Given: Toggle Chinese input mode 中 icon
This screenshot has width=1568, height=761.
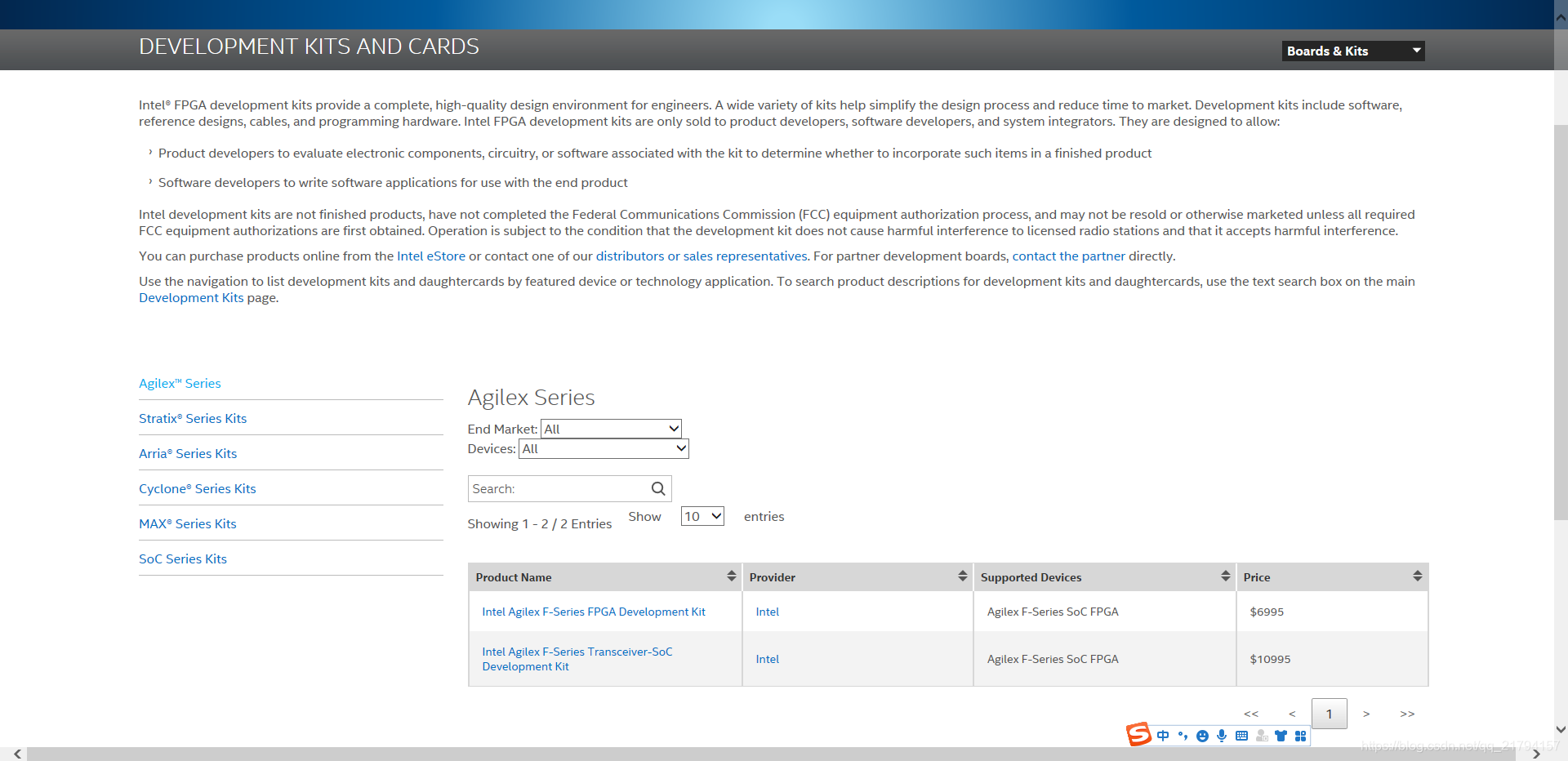Looking at the screenshot, I should [1163, 736].
